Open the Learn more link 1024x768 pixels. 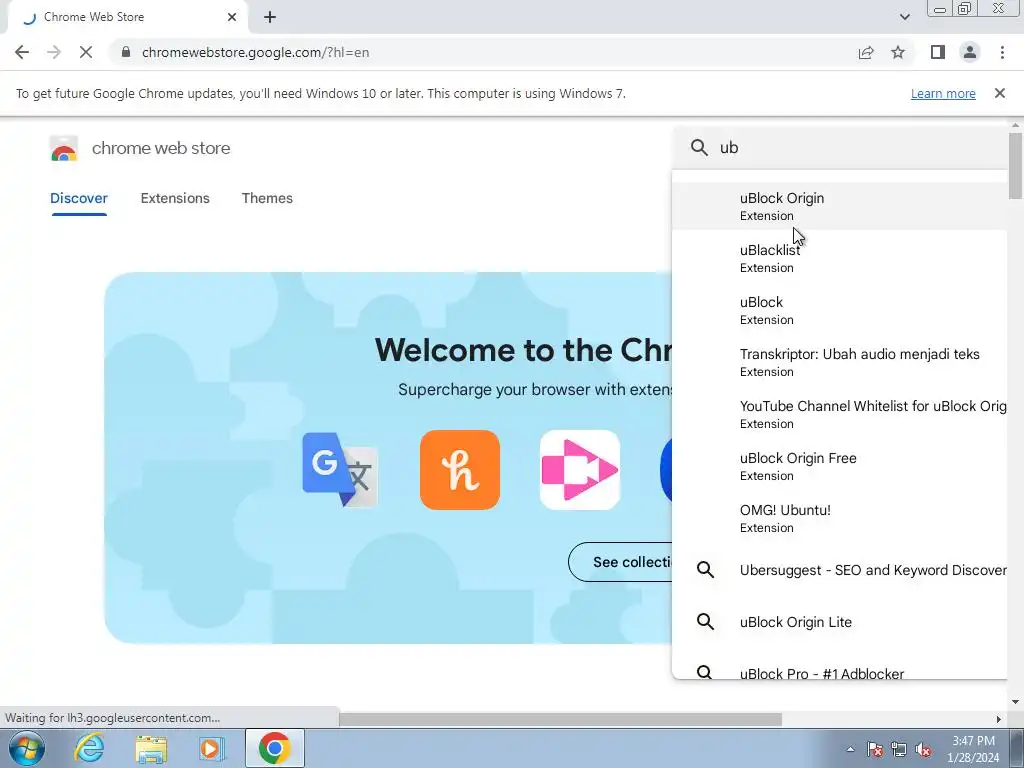click(x=943, y=93)
